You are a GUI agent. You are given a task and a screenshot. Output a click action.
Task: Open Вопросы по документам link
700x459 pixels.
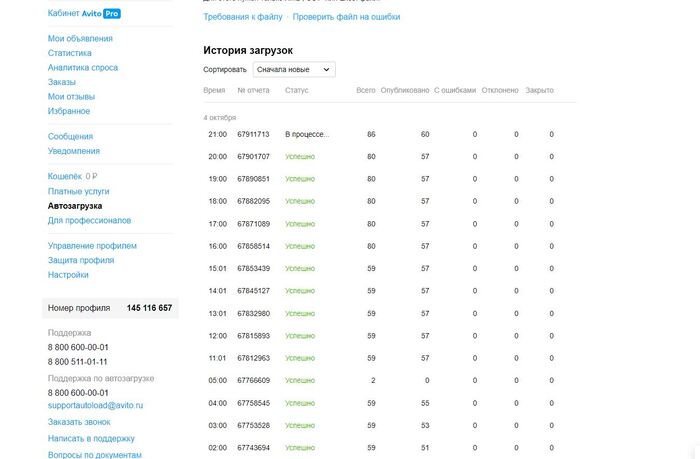coord(95,455)
